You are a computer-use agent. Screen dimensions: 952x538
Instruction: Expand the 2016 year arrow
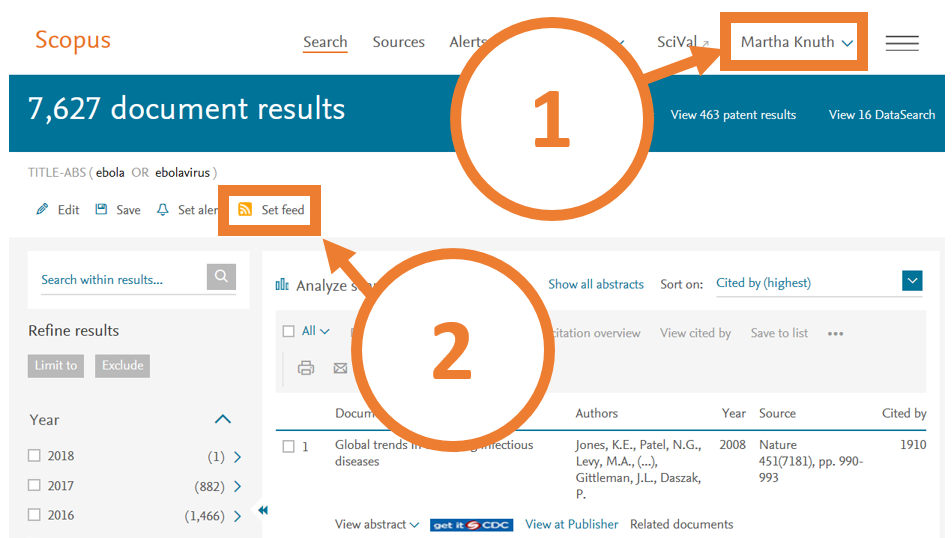[x=237, y=516]
